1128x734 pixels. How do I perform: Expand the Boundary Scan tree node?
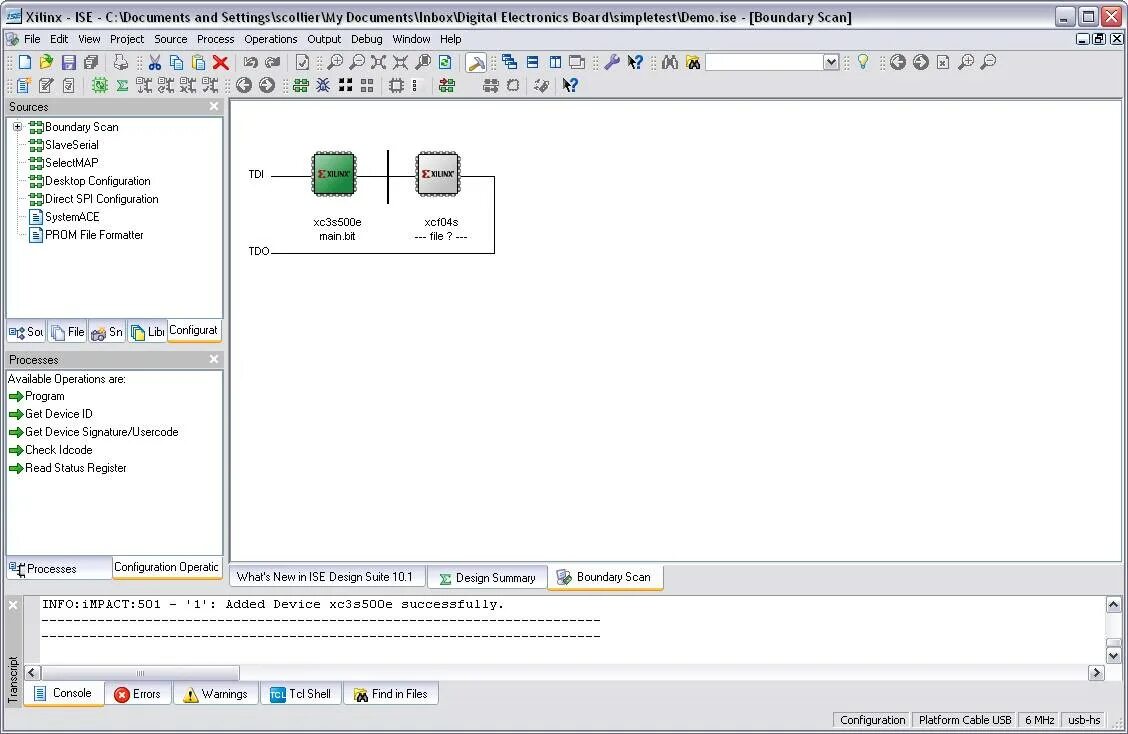click(x=17, y=127)
